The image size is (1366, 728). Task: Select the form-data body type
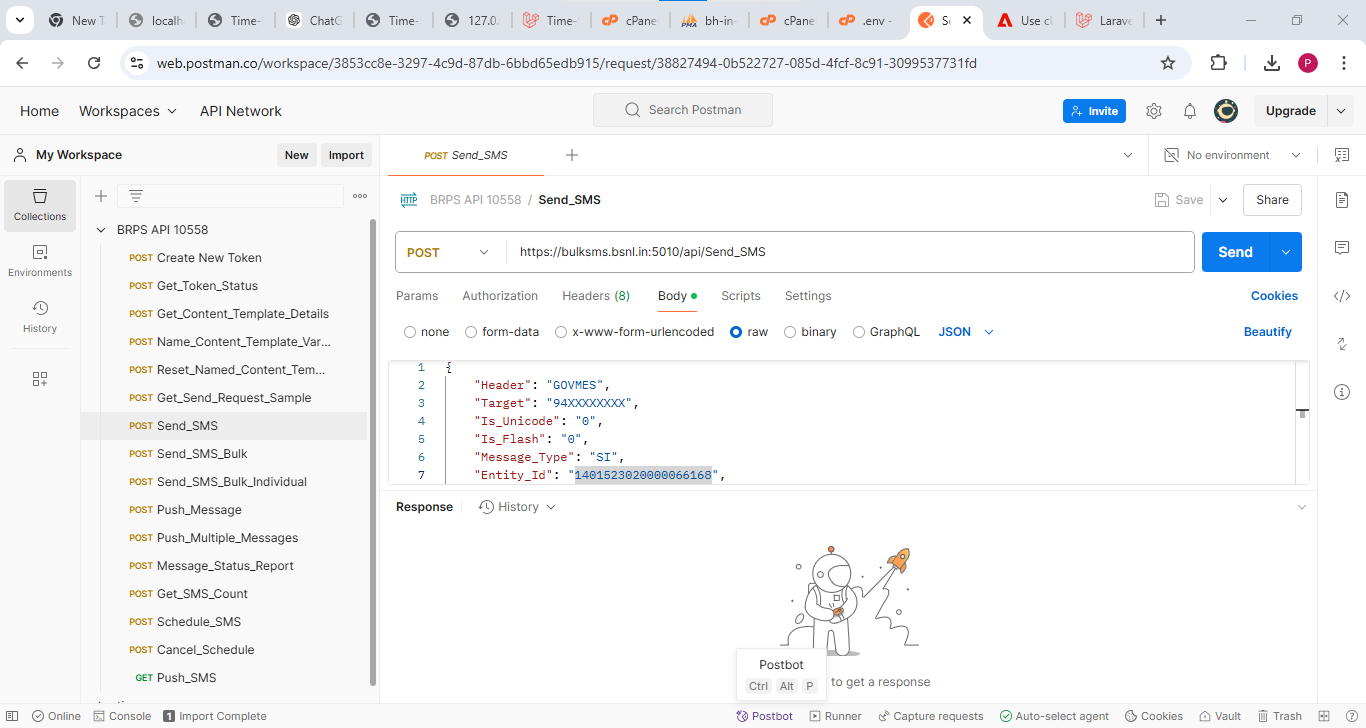point(472,332)
